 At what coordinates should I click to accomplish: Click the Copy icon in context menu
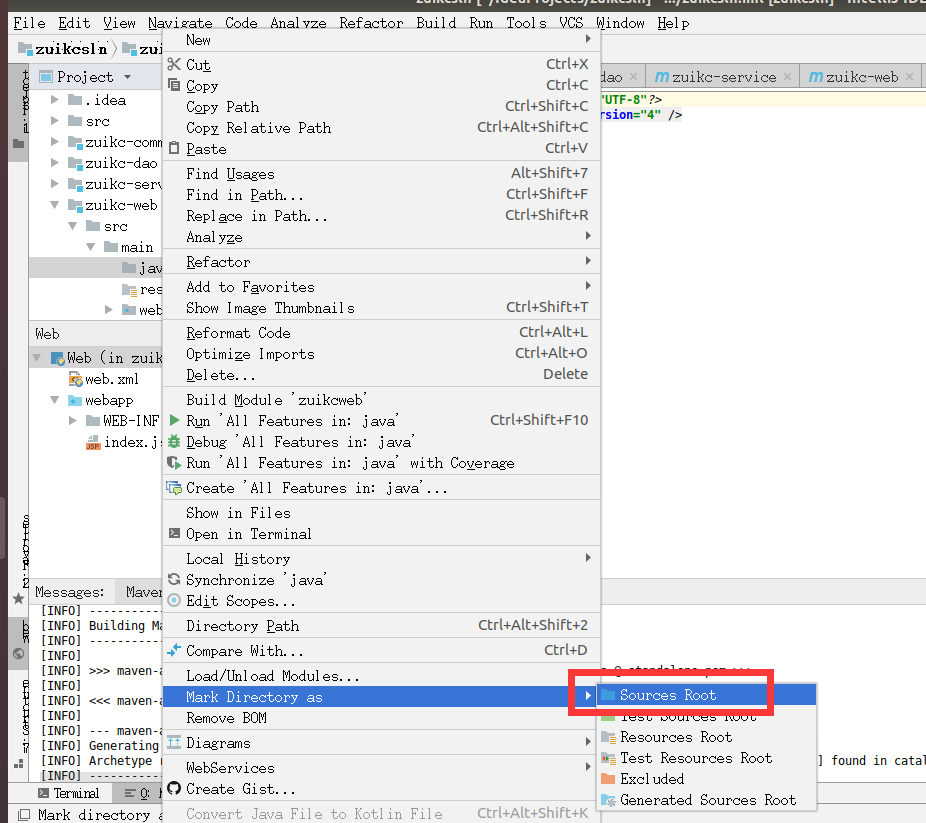point(174,85)
